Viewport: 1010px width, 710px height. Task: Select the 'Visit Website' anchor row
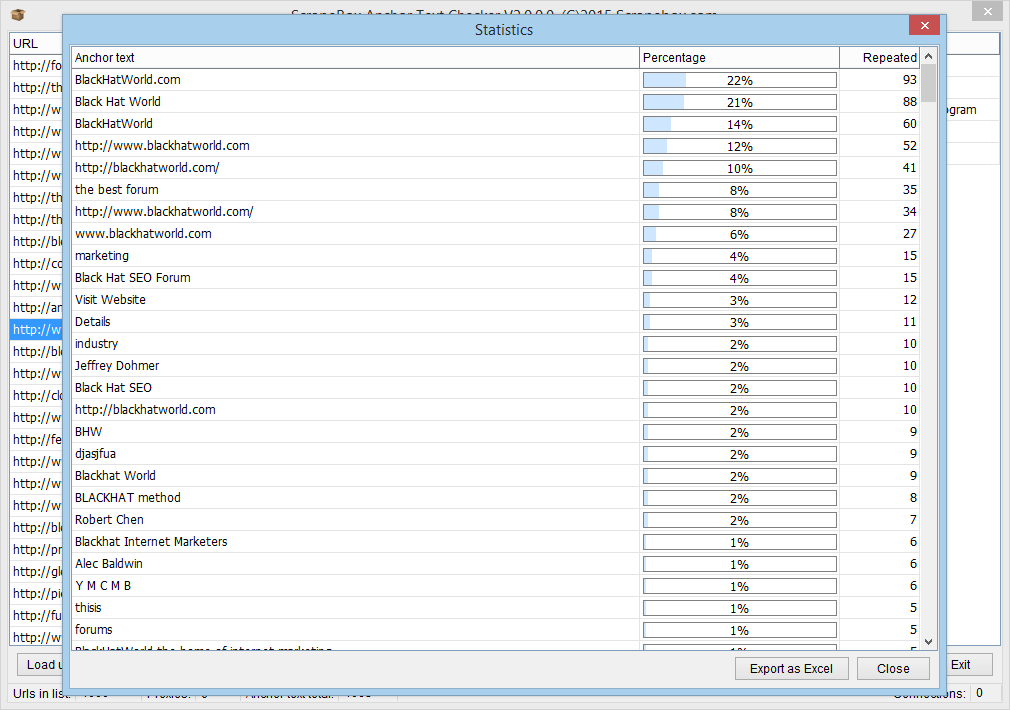[x=495, y=300]
